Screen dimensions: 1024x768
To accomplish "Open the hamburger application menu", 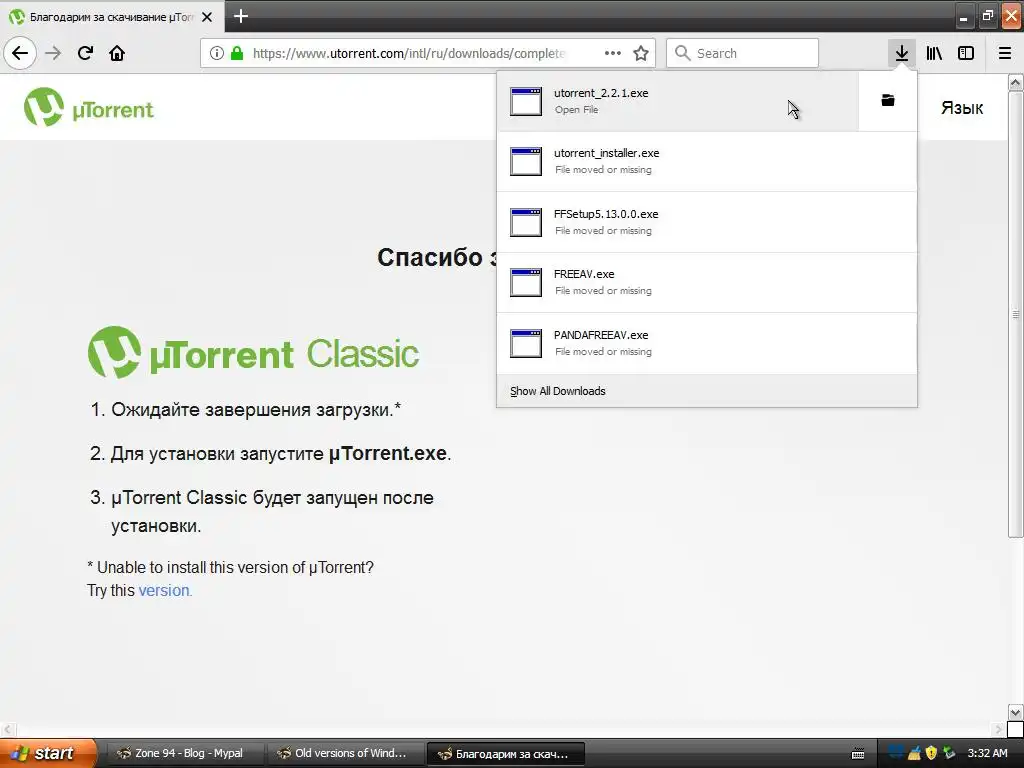I will [x=1004, y=53].
